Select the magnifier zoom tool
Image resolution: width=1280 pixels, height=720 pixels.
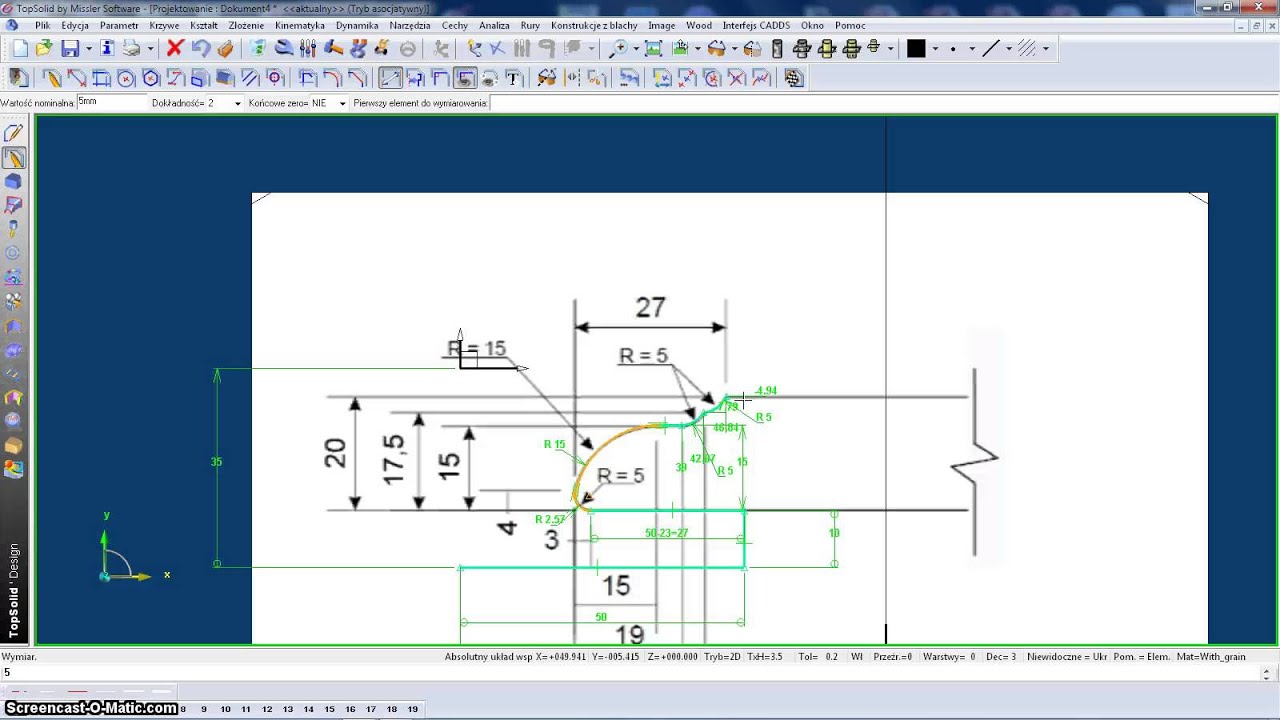coord(620,48)
